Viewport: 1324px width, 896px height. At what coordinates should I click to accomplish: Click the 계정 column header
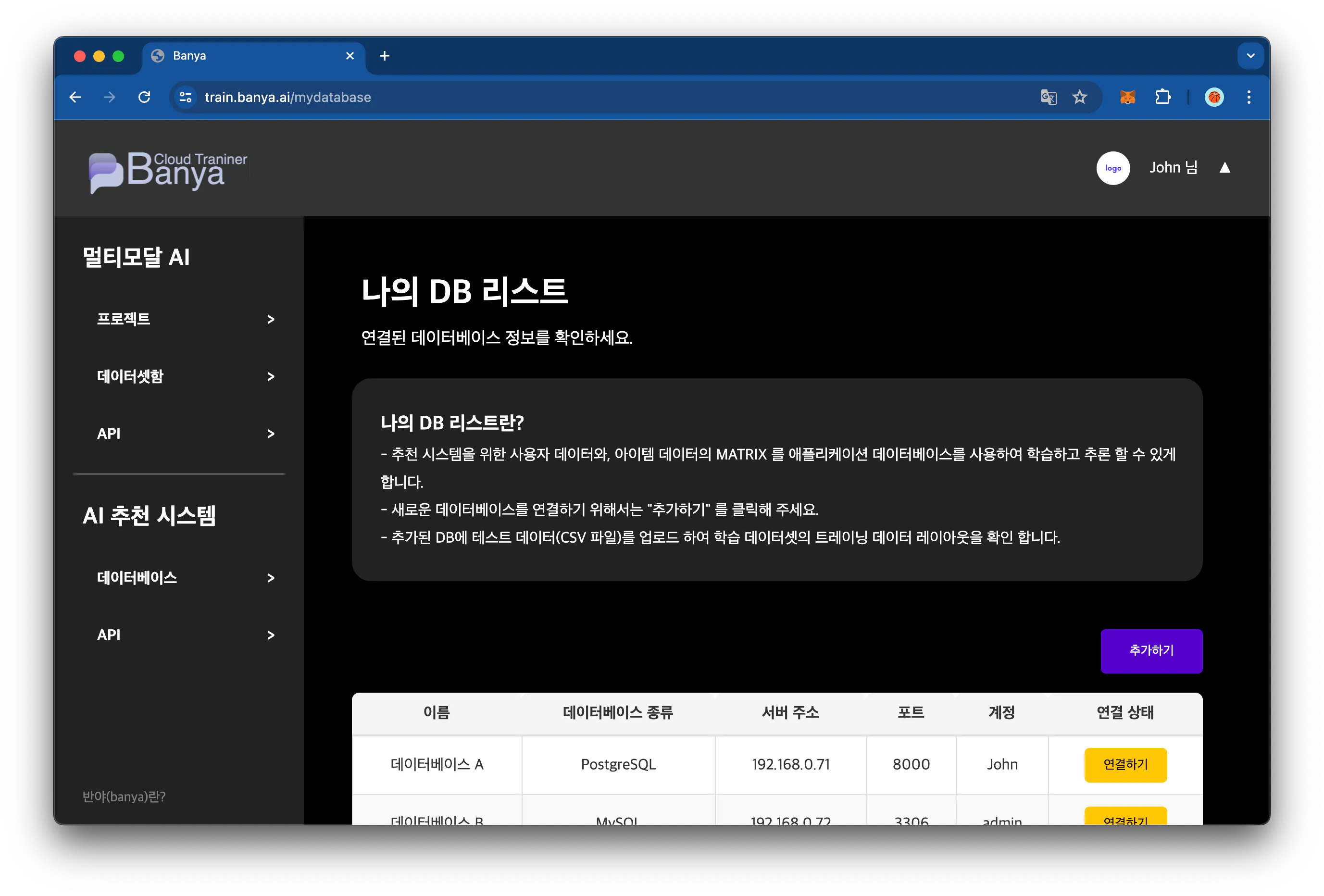click(x=1002, y=712)
